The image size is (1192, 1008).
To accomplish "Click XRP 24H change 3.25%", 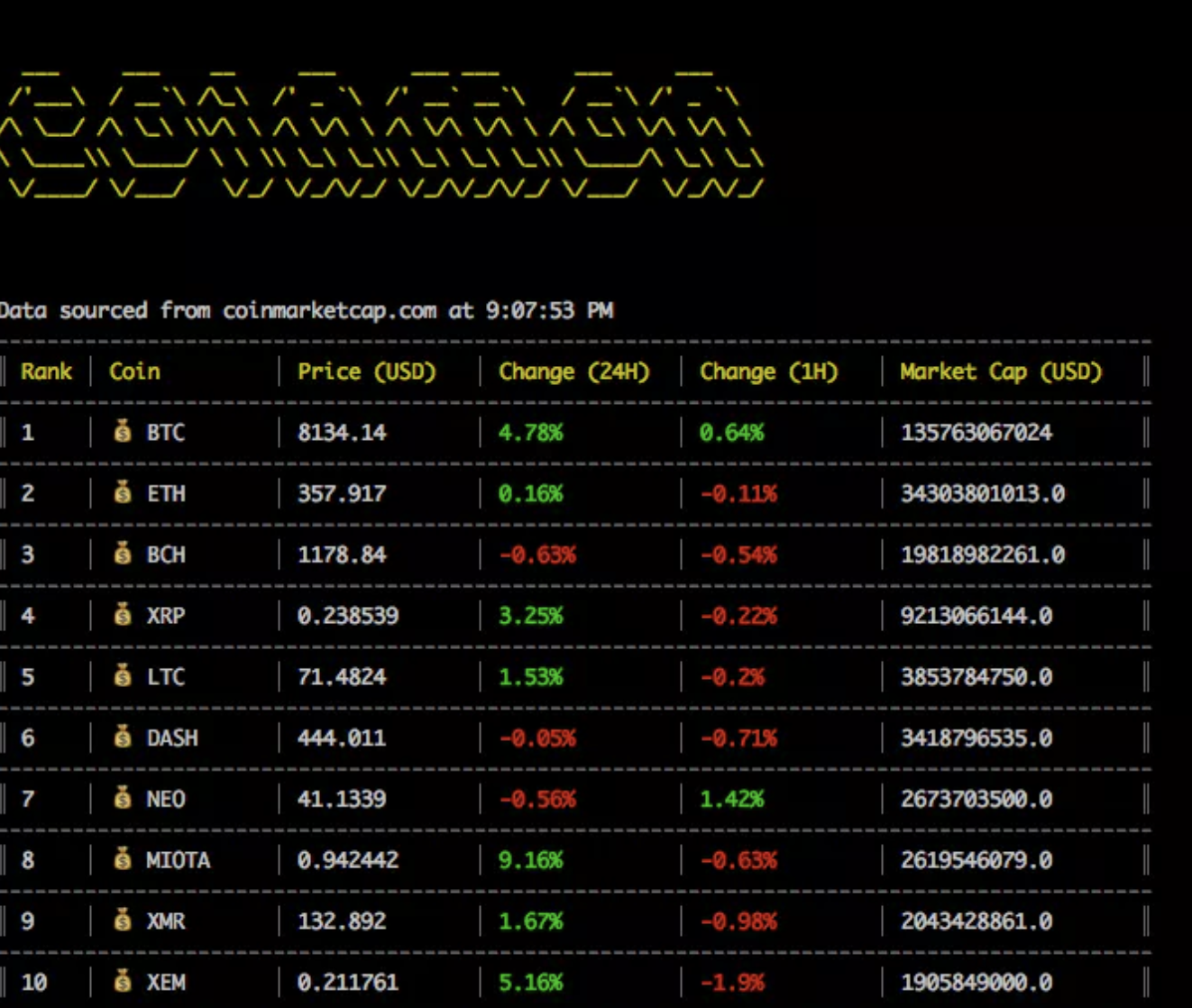I will coord(530,616).
